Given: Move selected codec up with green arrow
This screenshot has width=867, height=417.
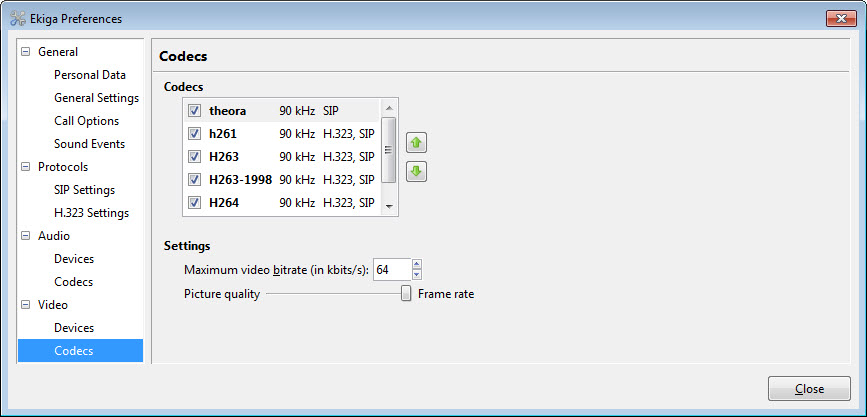Looking at the screenshot, I should (x=416, y=143).
